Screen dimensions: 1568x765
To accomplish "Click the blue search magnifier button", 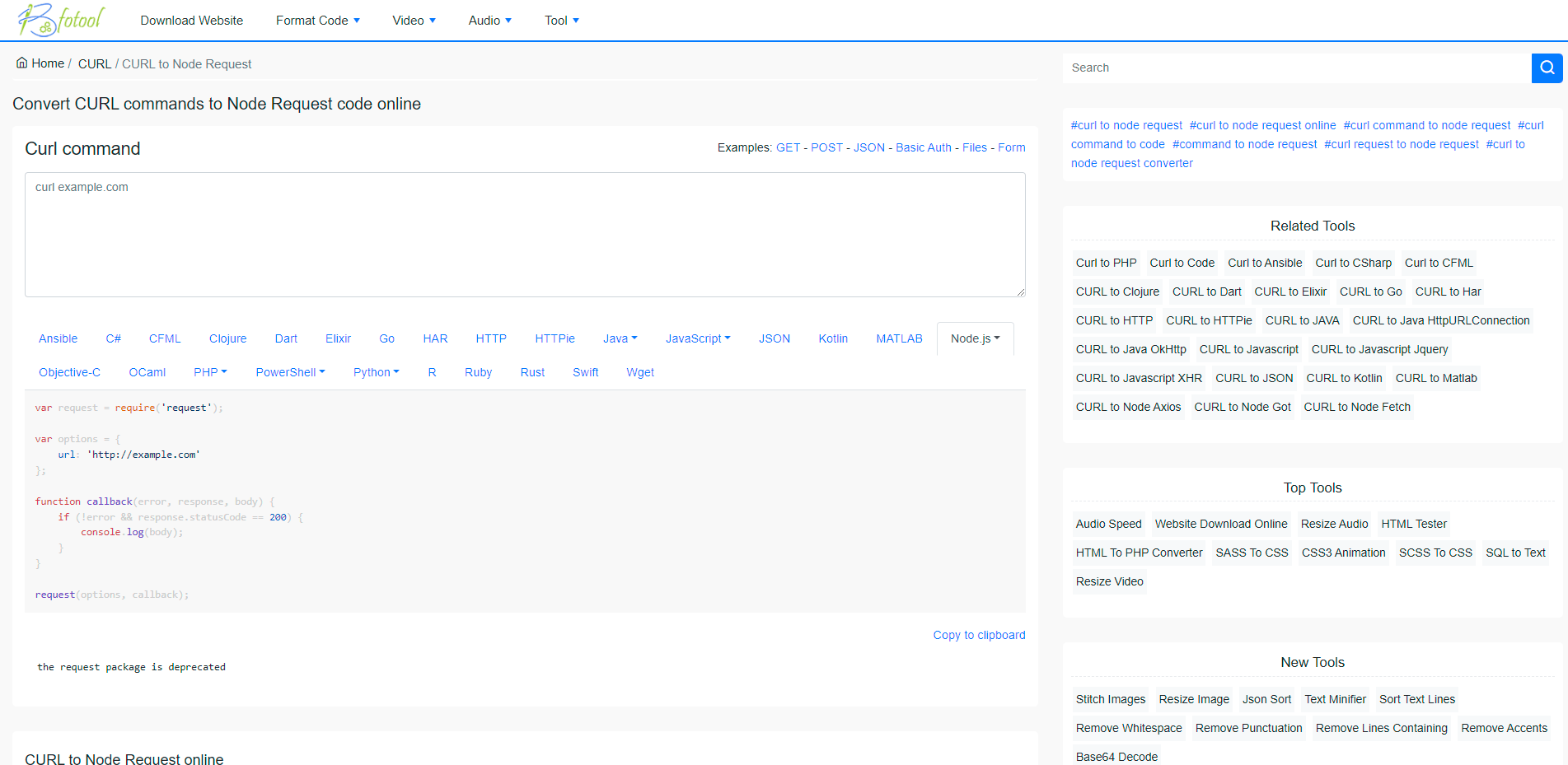I will coord(1547,68).
